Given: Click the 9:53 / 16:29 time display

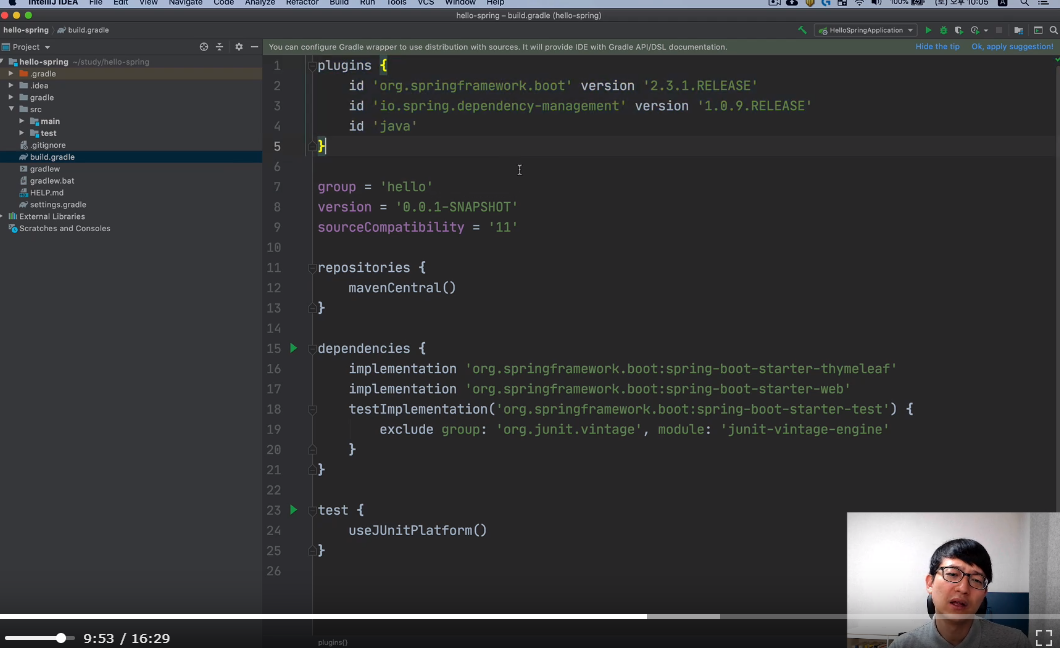Looking at the screenshot, I should coord(126,639).
